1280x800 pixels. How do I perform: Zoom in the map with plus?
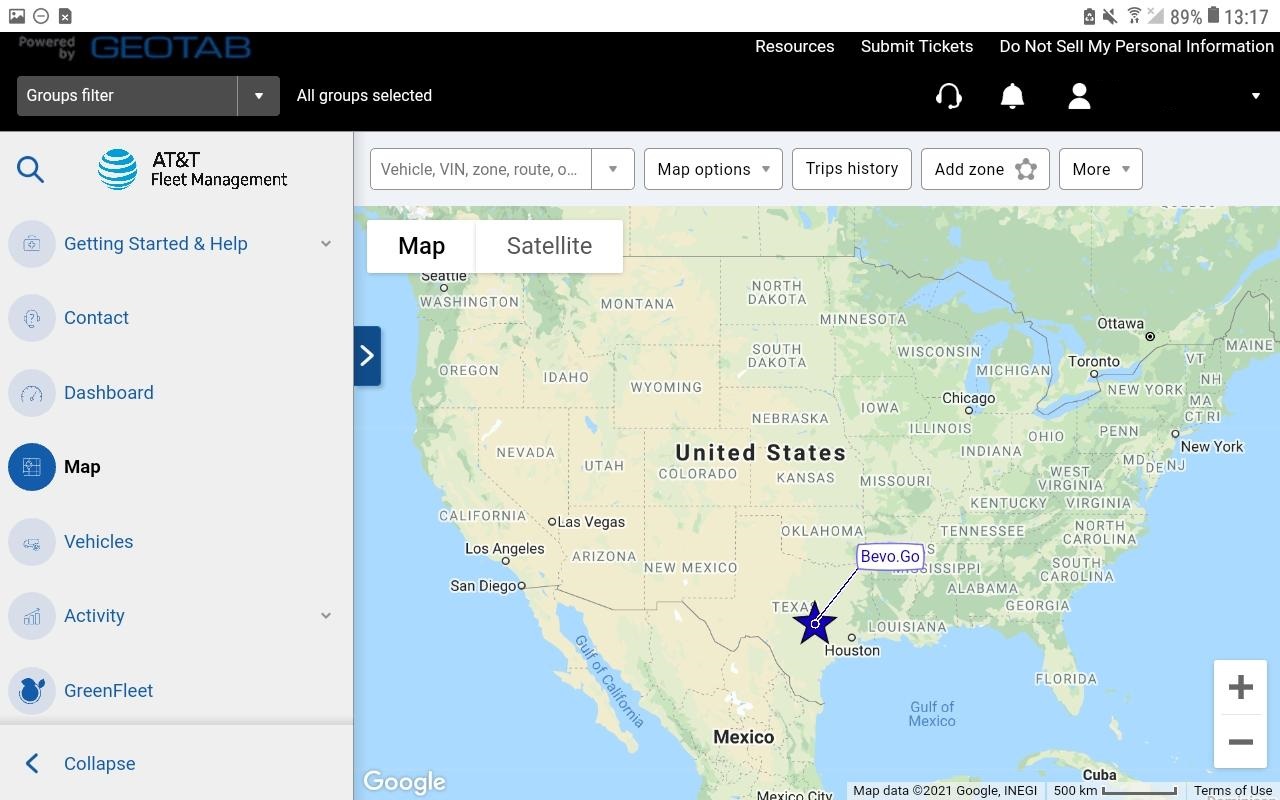point(1240,687)
